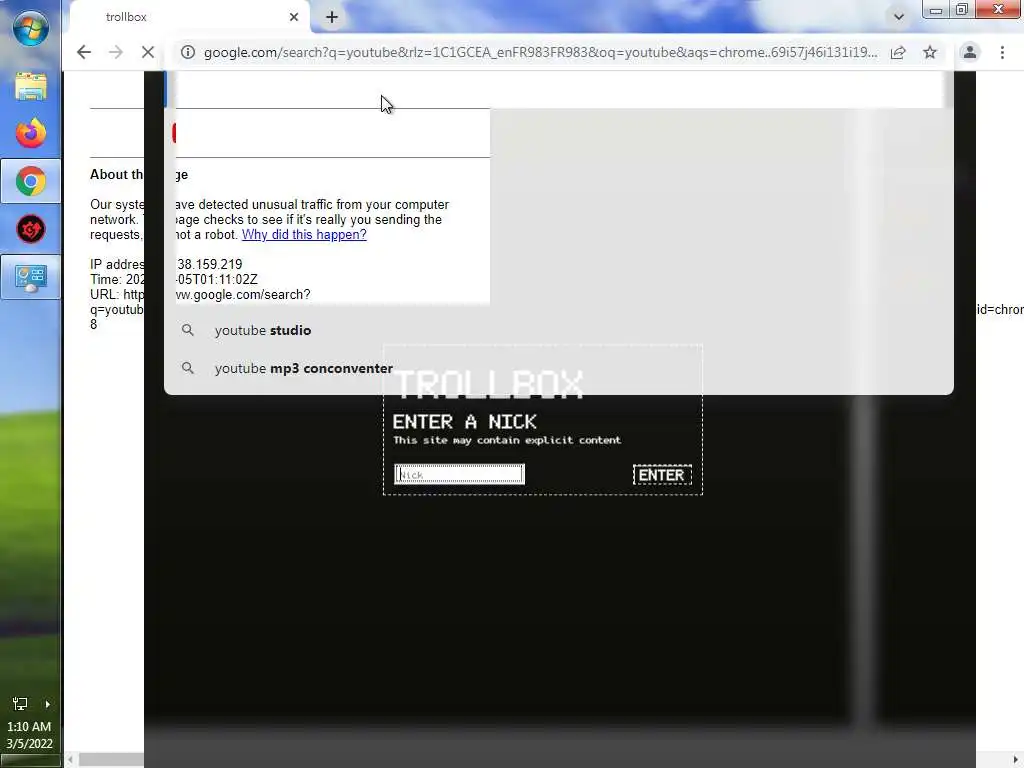Open the Control Panel taskbar icon
The height and width of the screenshot is (768, 1024).
(x=31, y=278)
